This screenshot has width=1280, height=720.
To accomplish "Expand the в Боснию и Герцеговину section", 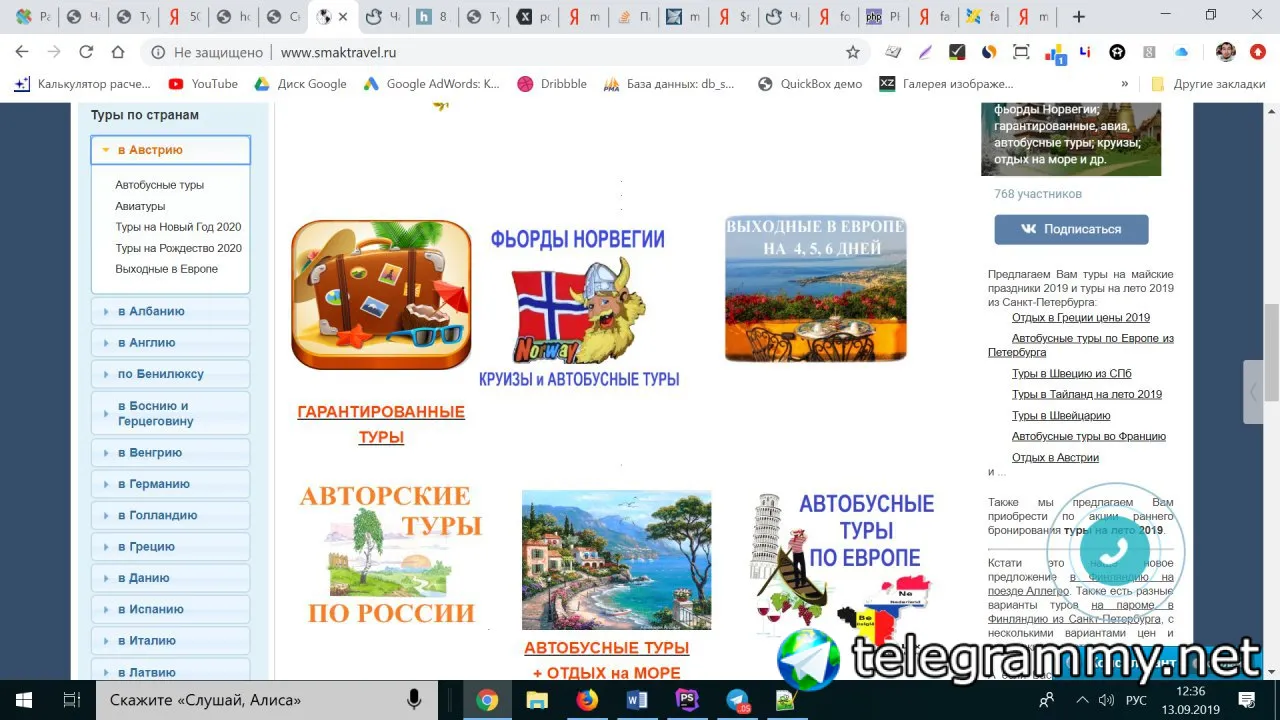I will point(171,413).
